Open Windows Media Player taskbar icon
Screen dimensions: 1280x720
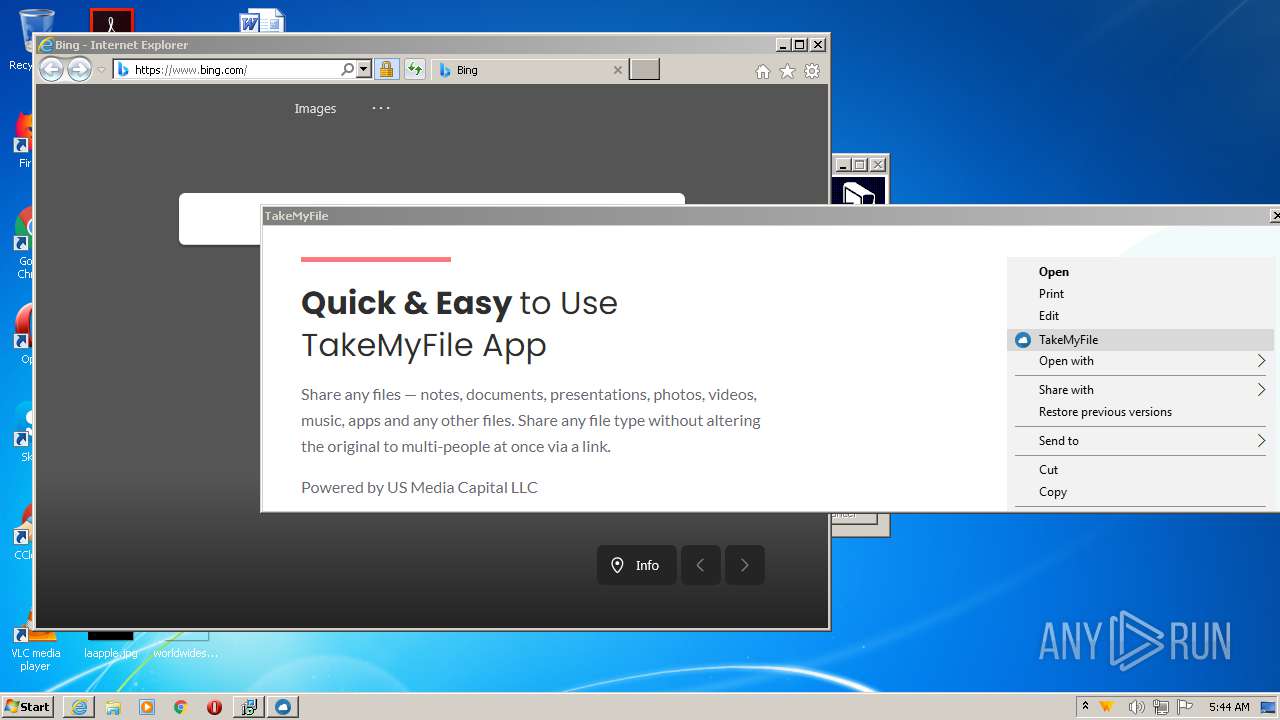(147, 707)
